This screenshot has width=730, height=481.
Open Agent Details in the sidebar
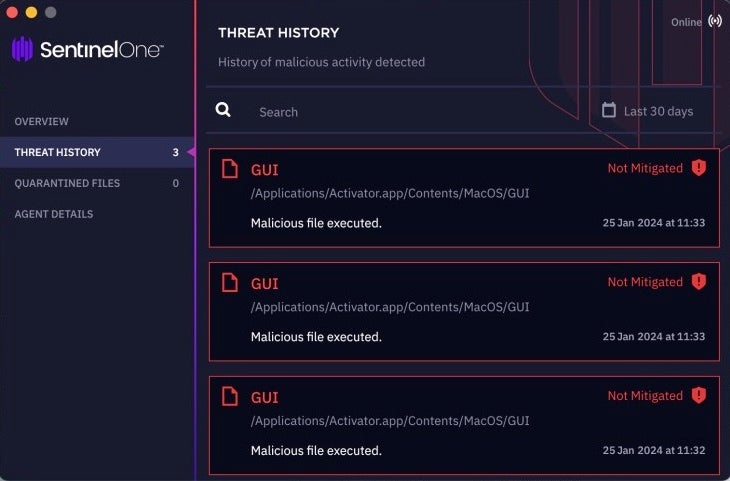pyautogui.click(x=54, y=214)
